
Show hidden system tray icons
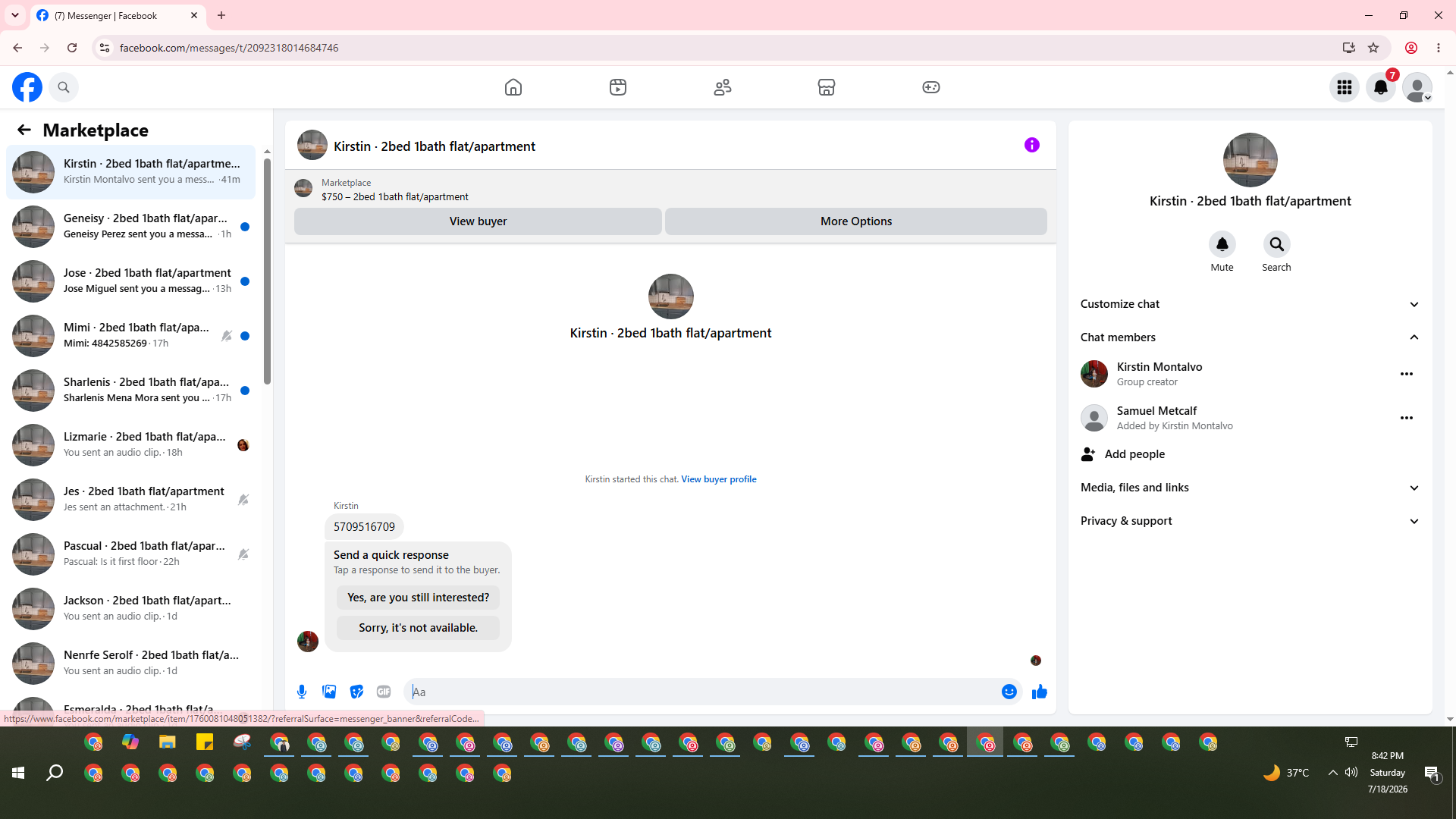point(1332,773)
